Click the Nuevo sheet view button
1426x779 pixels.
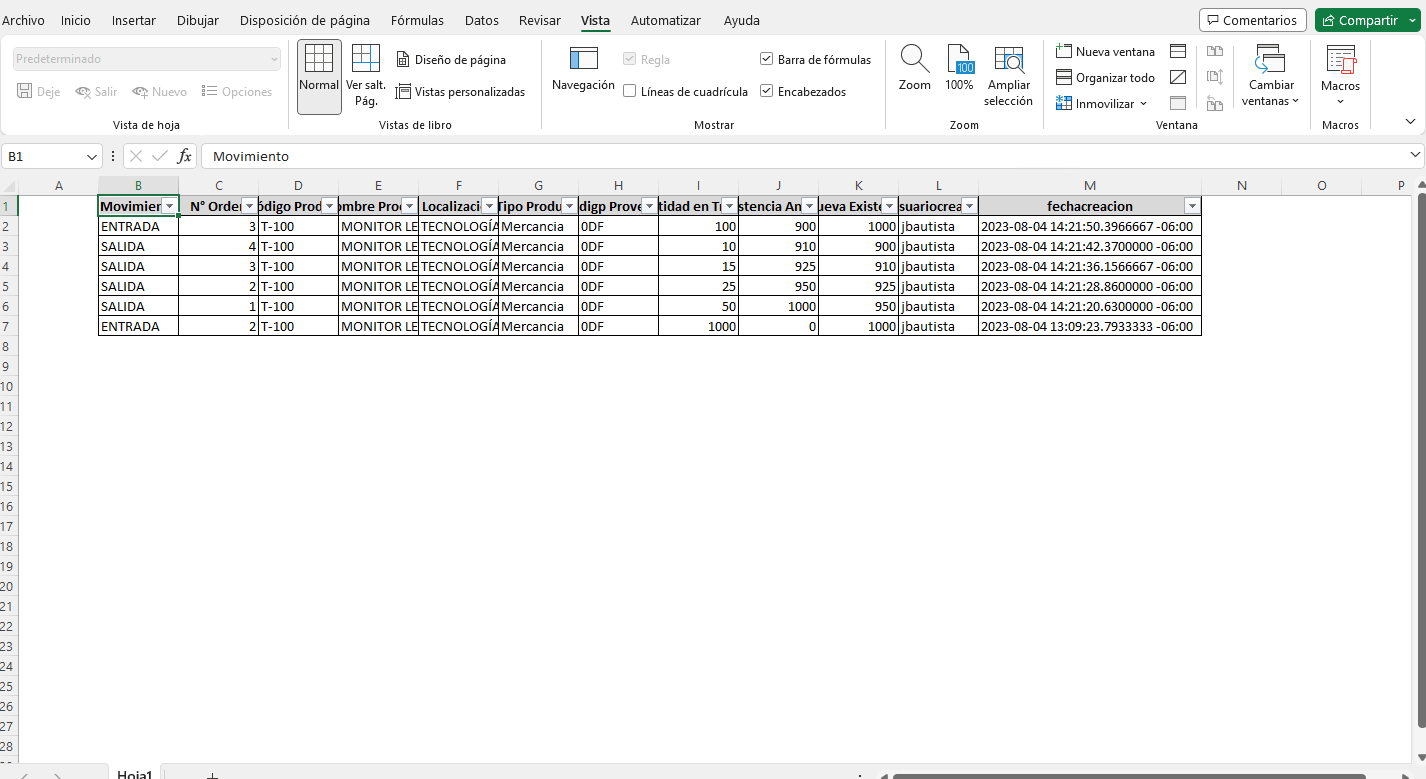[159, 92]
